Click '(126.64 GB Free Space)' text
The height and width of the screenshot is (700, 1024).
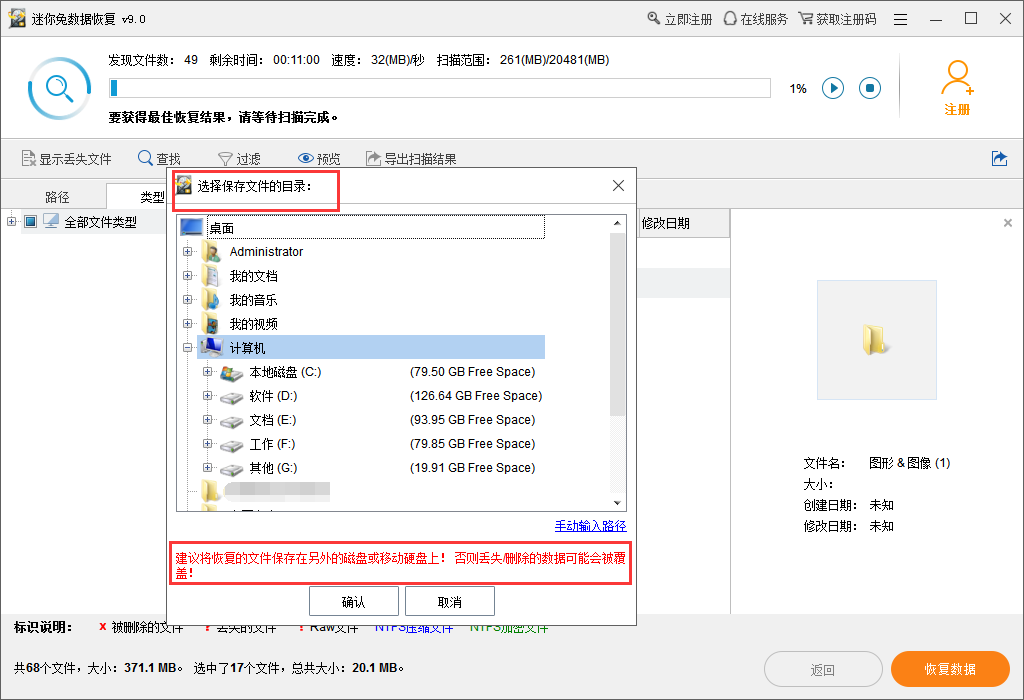(x=476, y=396)
